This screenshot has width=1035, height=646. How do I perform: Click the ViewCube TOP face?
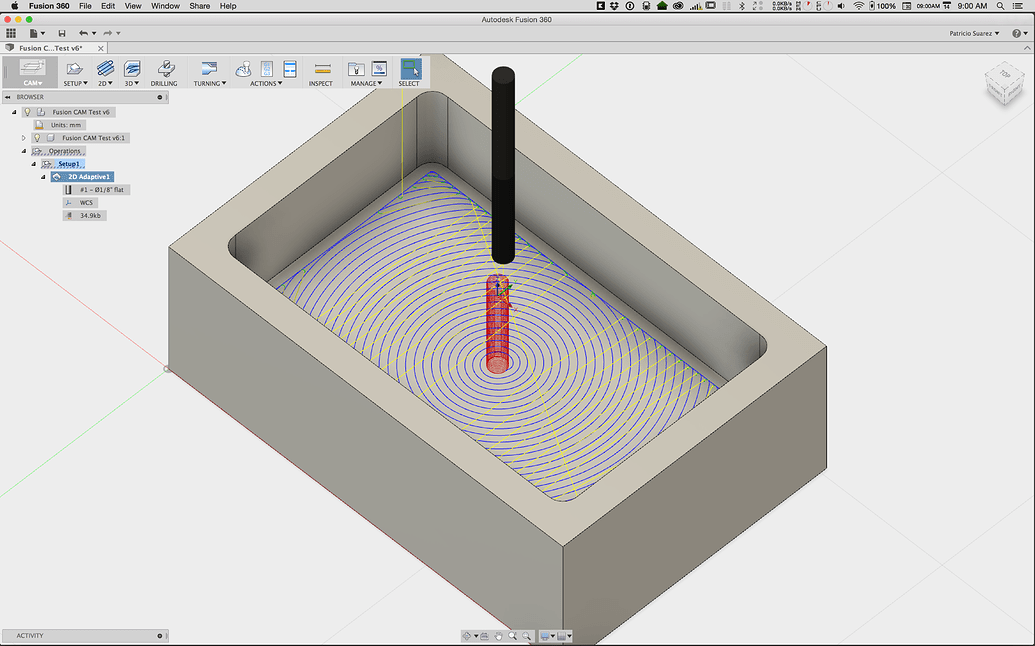(x=1005, y=74)
